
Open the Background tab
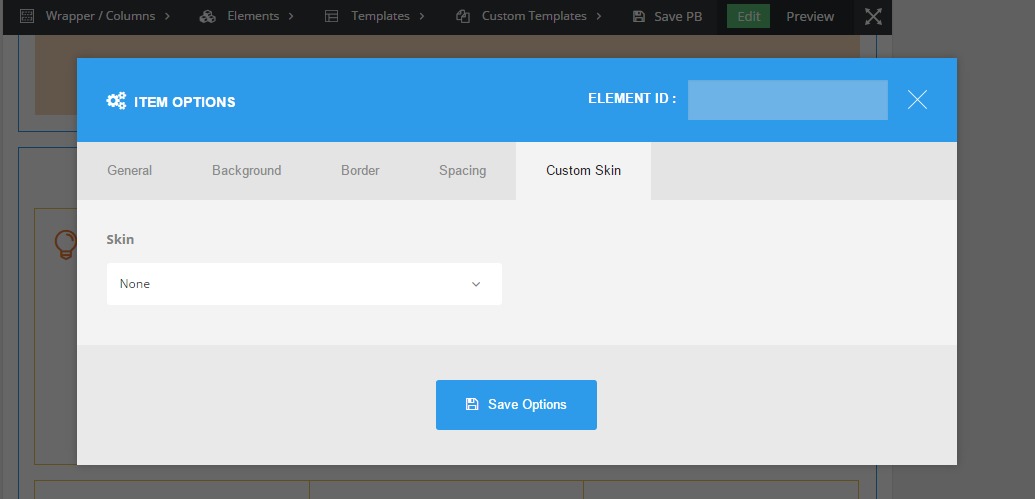pos(246,171)
